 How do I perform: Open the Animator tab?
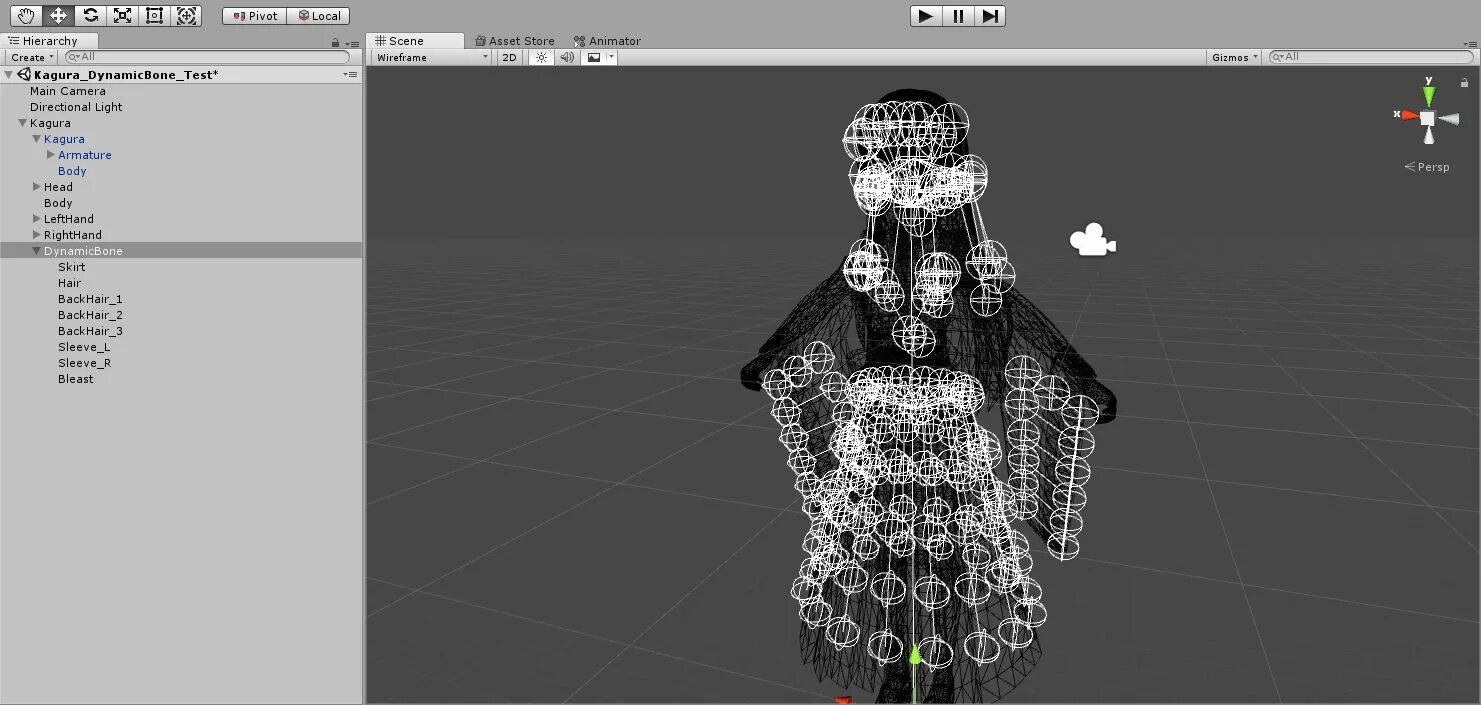pyautogui.click(x=607, y=41)
